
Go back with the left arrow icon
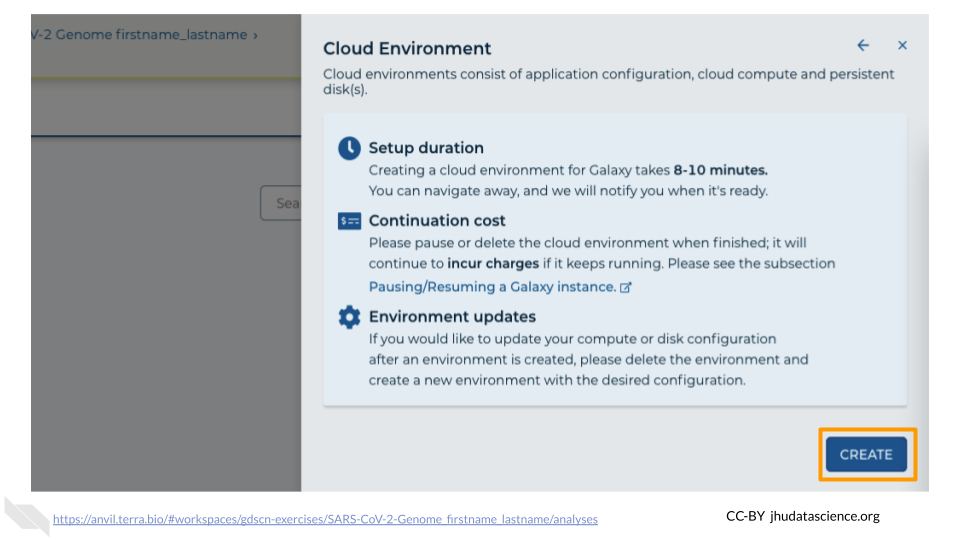[863, 45]
